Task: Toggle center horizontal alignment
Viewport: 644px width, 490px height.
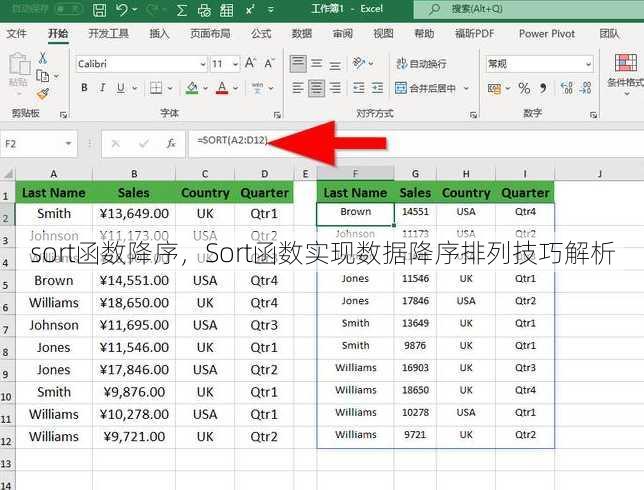Action: coord(316,88)
